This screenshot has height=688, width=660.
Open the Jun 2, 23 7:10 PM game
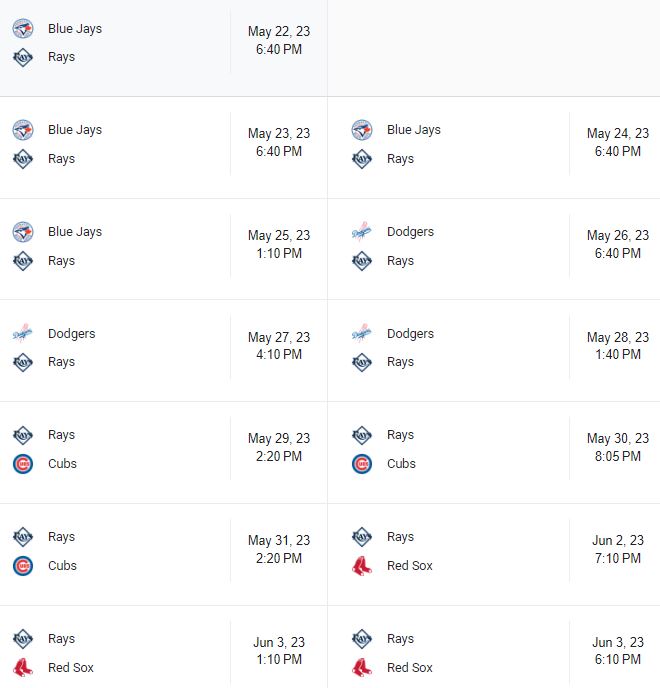pos(494,555)
